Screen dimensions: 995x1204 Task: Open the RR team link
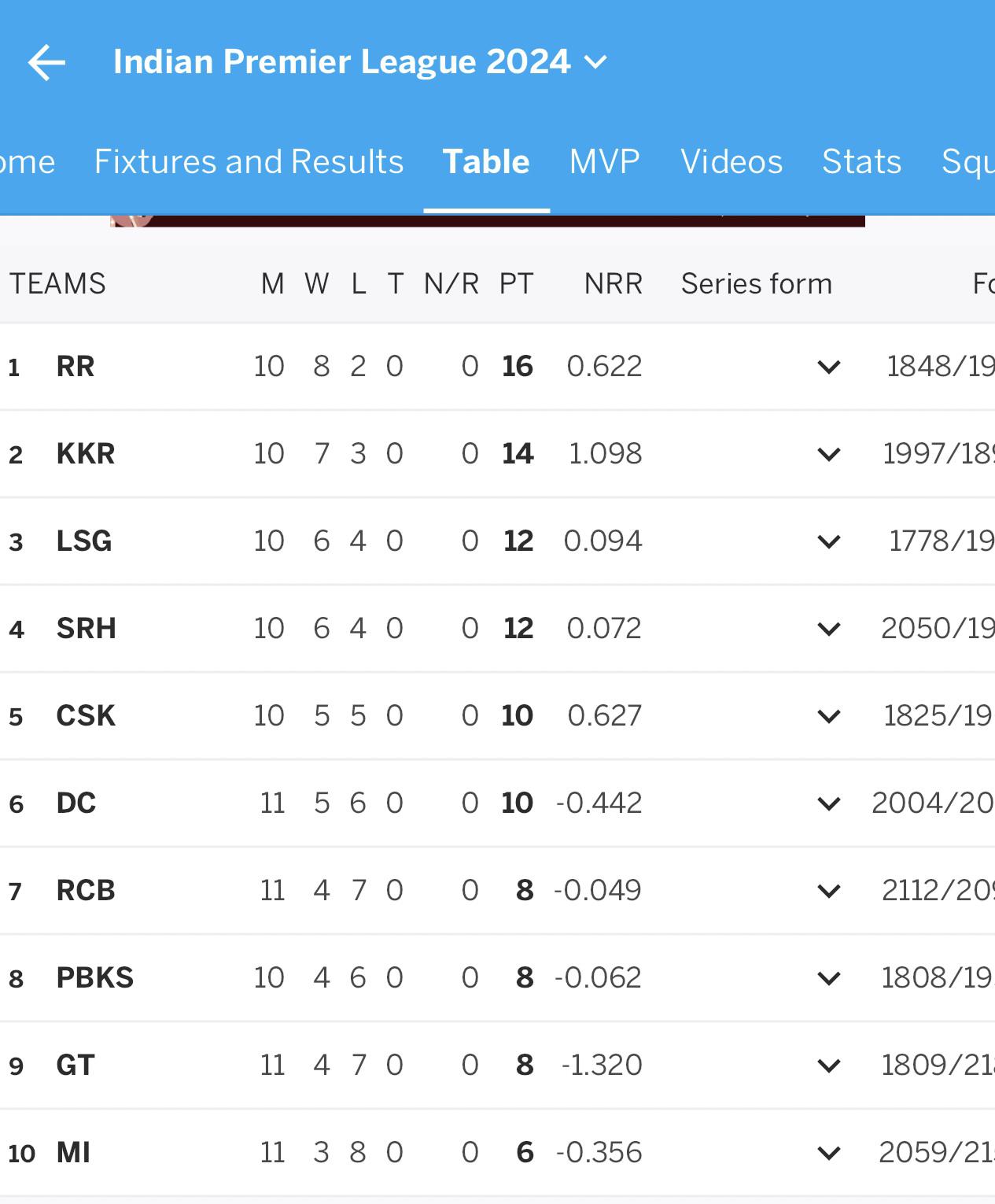click(x=76, y=367)
